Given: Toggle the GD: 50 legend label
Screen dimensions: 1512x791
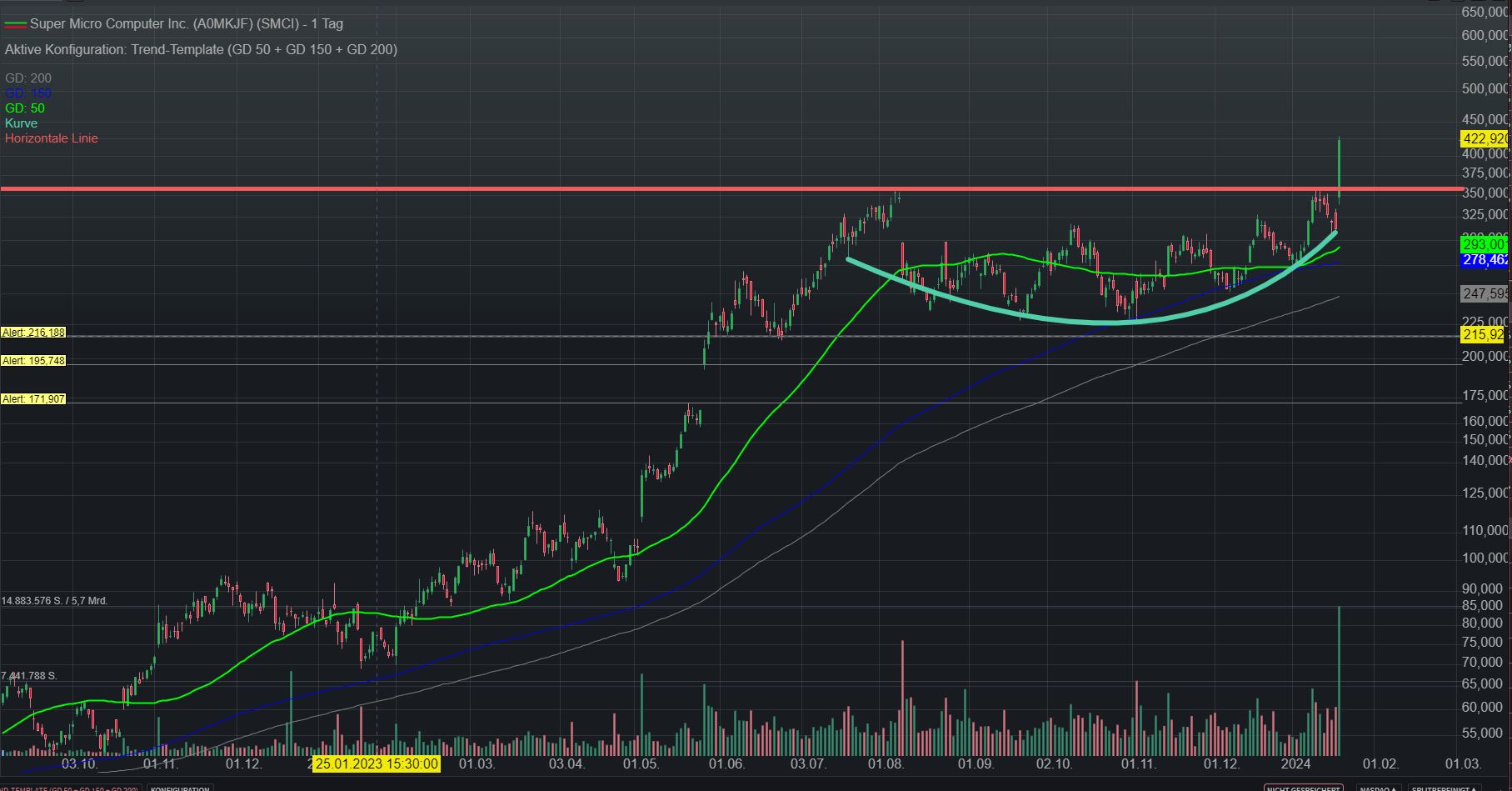Looking at the screenshot, I should tap(25, 108).
